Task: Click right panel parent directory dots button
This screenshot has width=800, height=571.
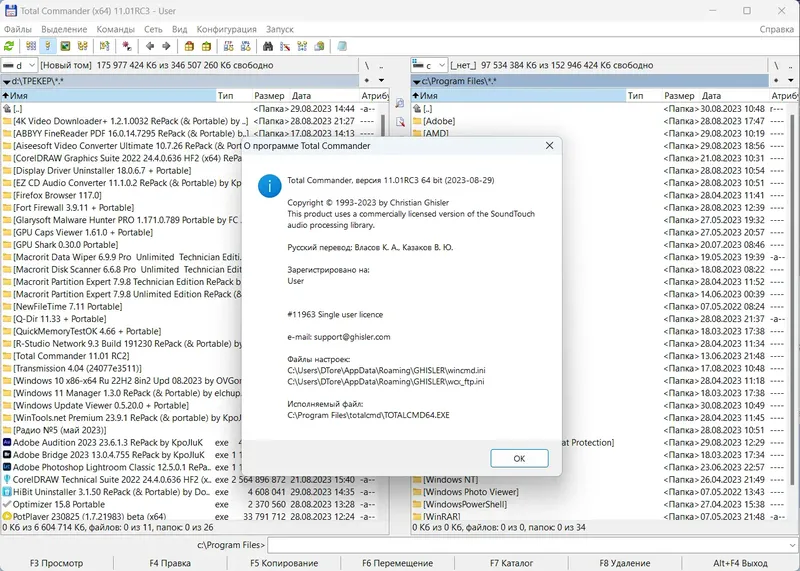Action: [x=791, y=65]
